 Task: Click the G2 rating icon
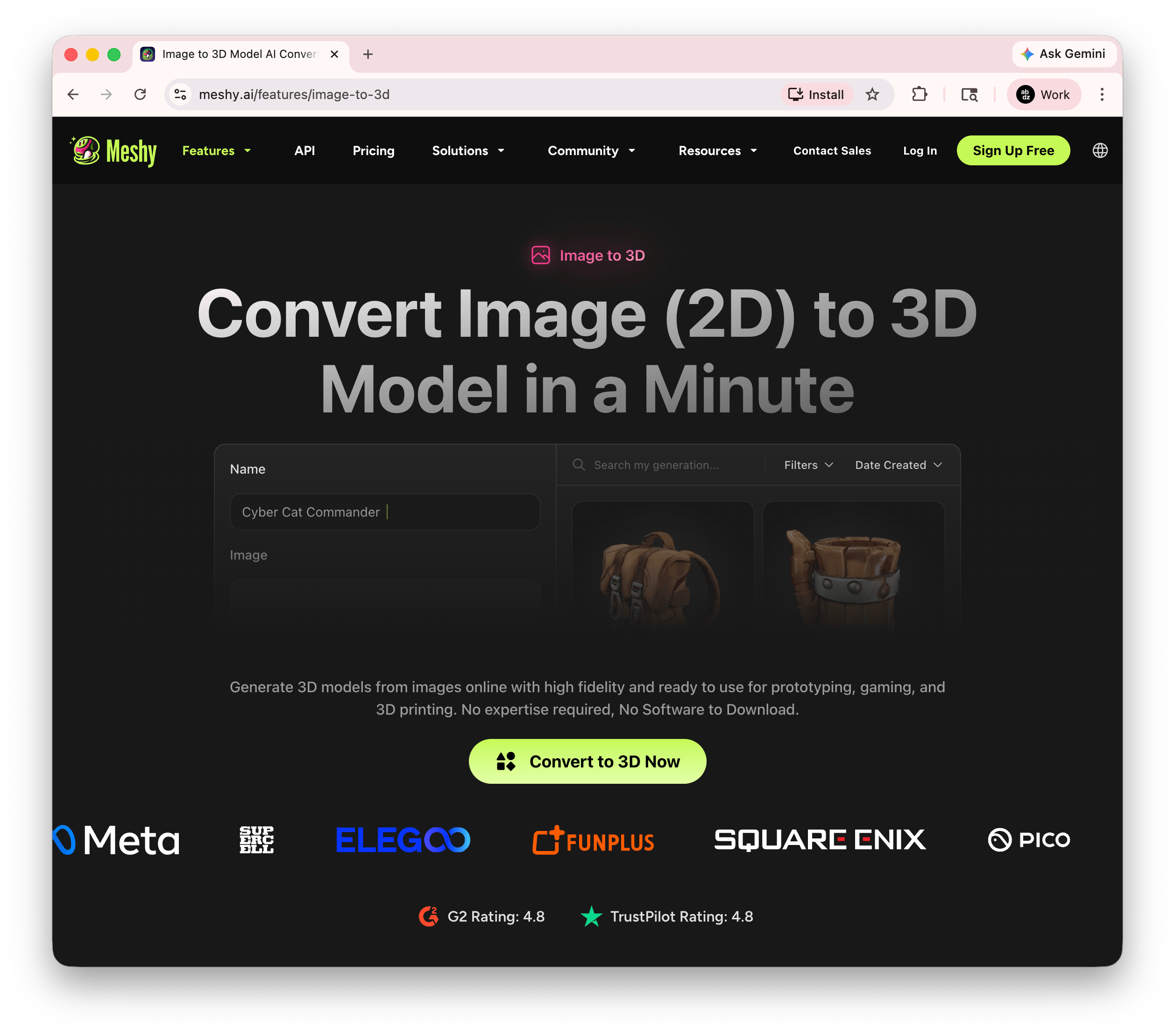tap(428, 916)
